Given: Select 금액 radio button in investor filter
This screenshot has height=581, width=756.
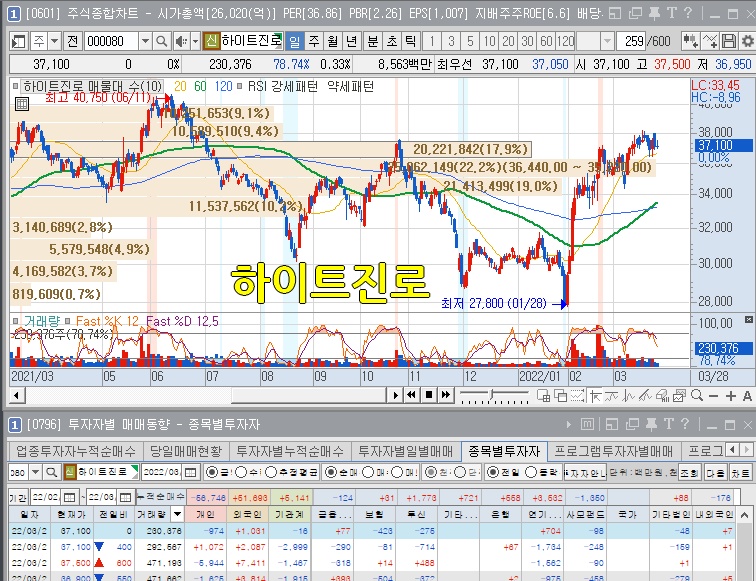Looking at the screenshot, I should point(211,472).
